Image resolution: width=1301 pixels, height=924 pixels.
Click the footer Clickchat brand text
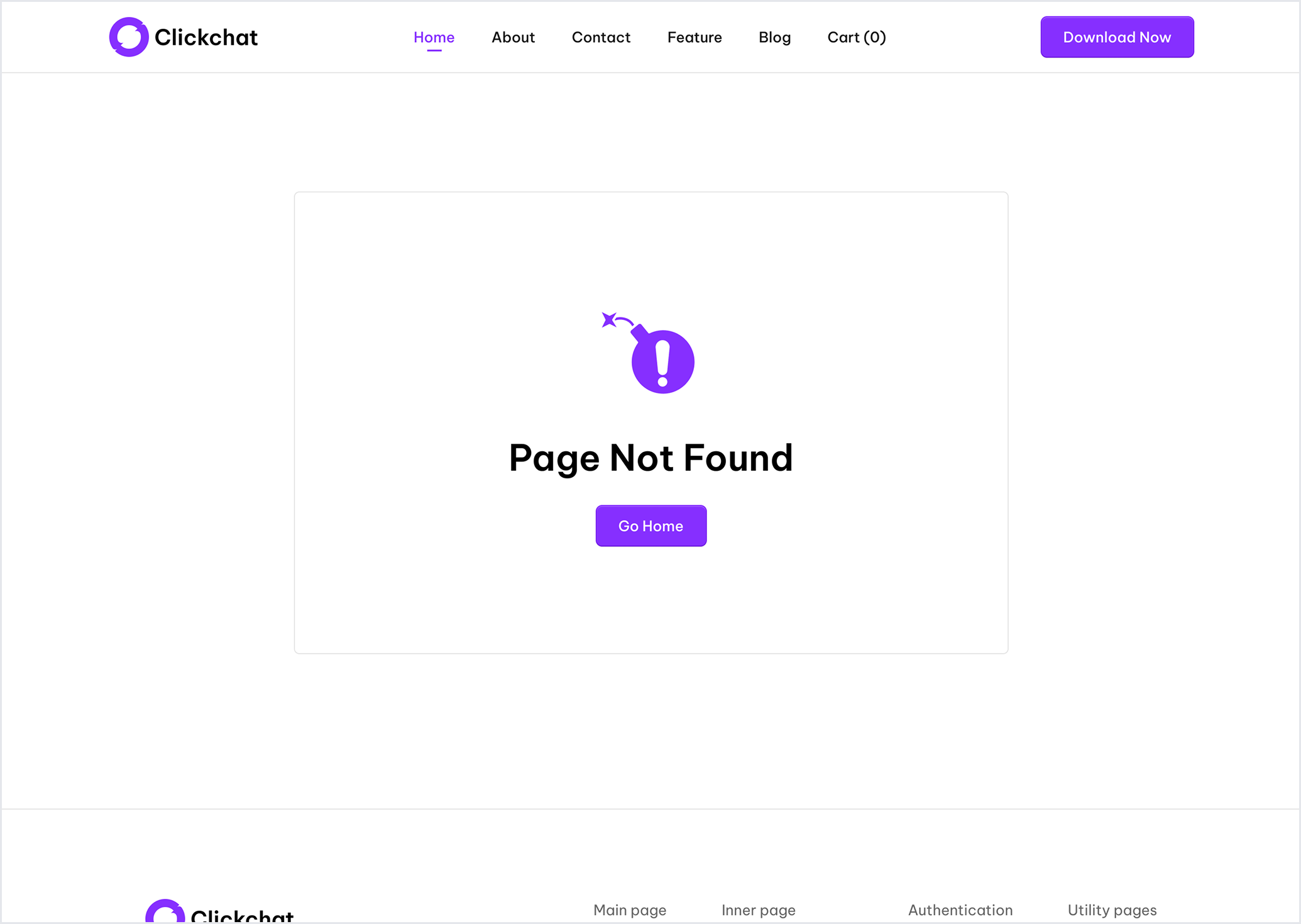(x=242, y=916)
